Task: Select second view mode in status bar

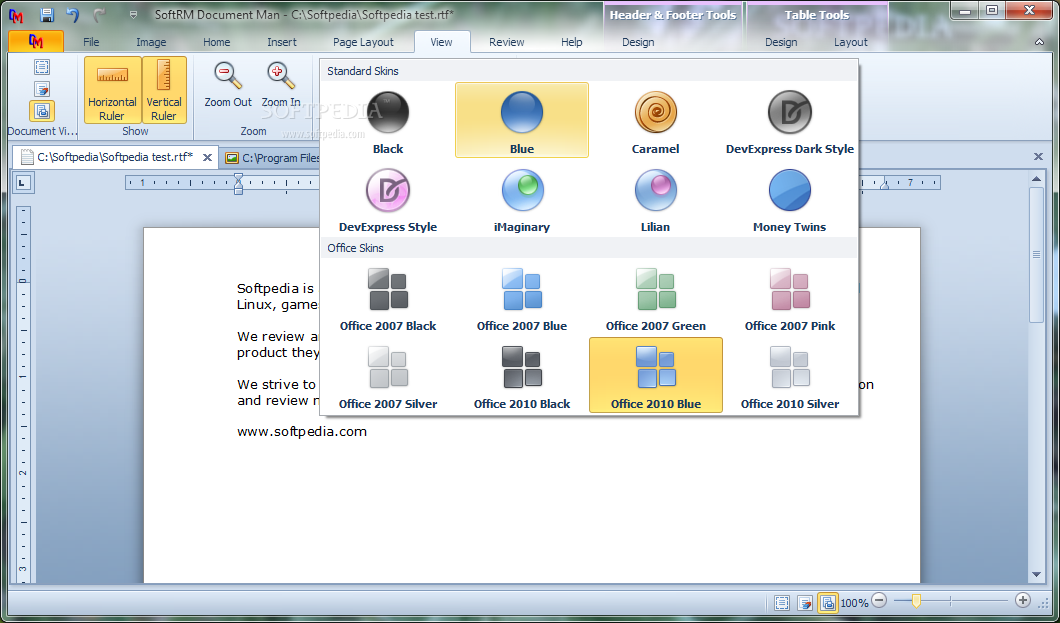Action: click(804, 602)
